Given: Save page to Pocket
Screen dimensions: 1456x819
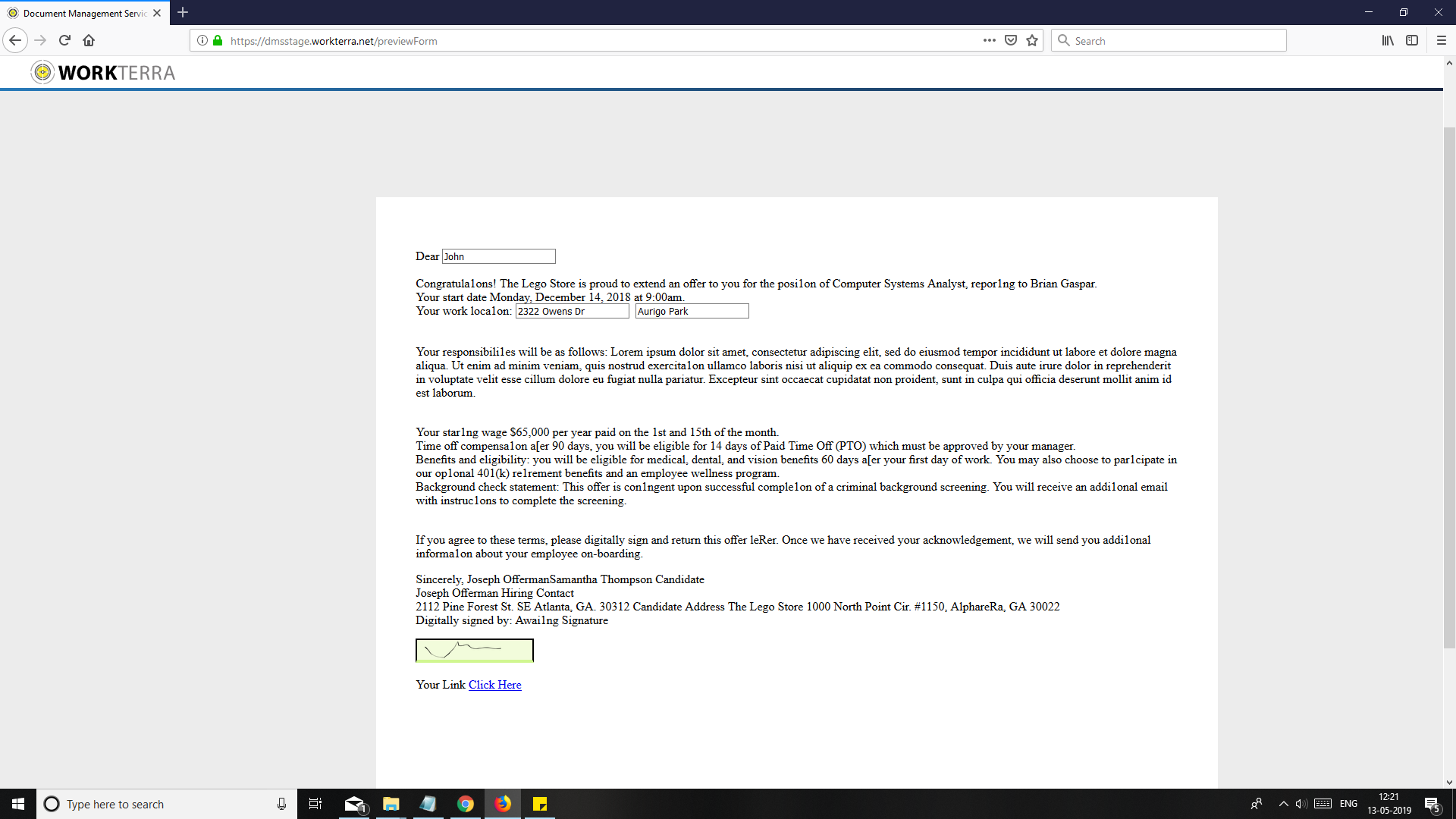Looking at the screenshot, I should 1011,40.
